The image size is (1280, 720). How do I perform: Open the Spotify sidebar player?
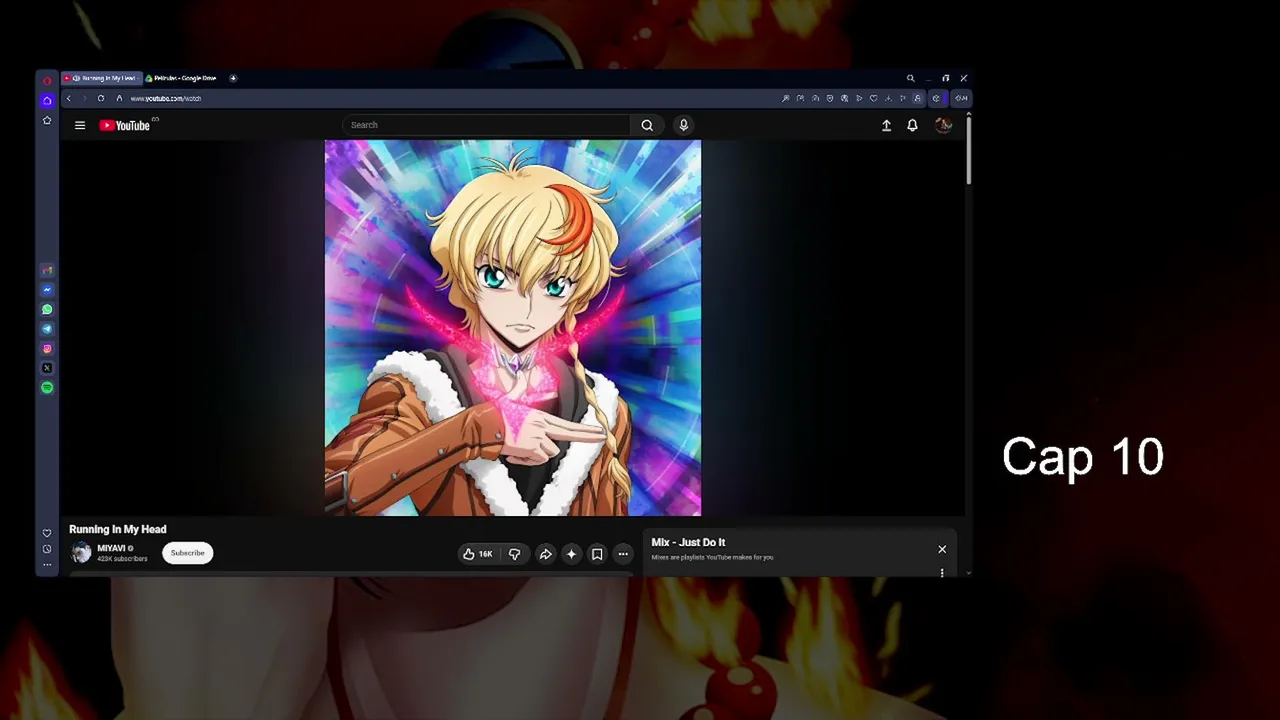coord(47,388)
